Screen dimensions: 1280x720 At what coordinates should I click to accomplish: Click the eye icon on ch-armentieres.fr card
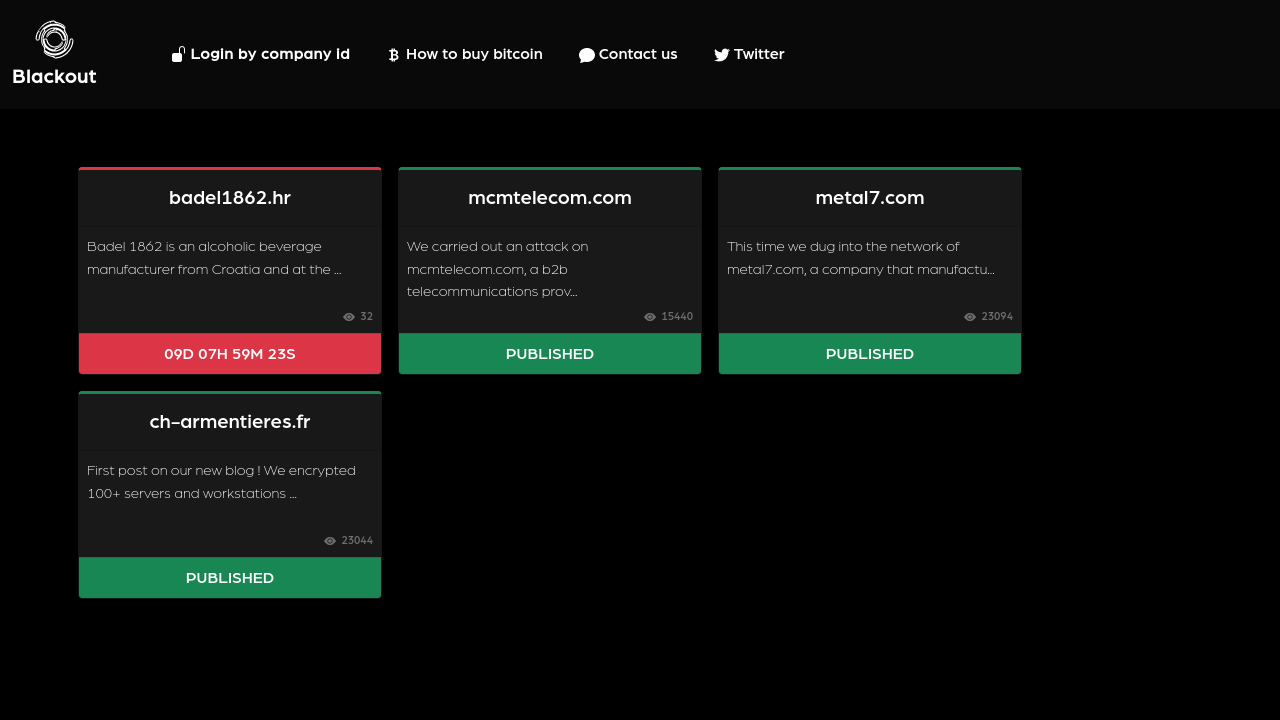pyautogui.click(x=330, y=541)
